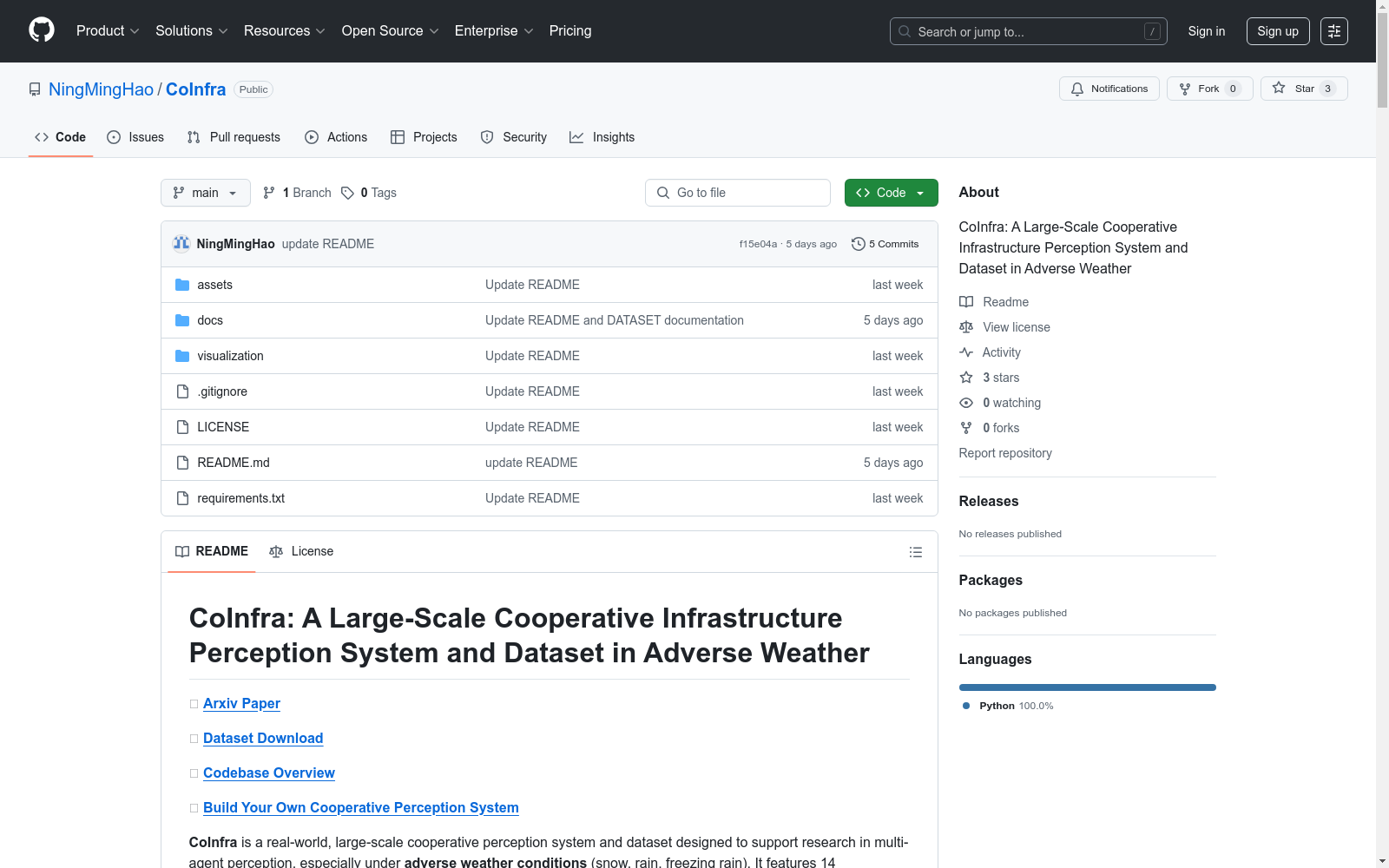Click the assets folder icon
Viewport: 1389px width, 868px height.
pyautogui.click(x=182, y=285)
